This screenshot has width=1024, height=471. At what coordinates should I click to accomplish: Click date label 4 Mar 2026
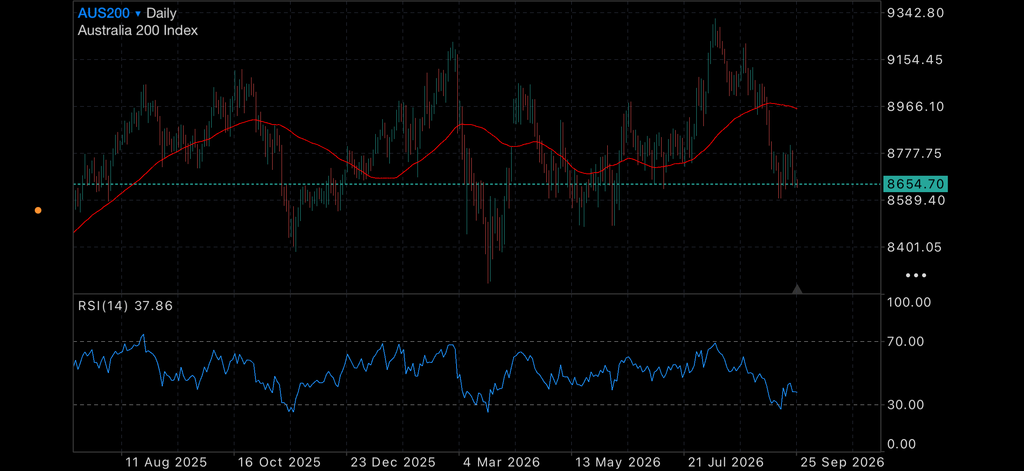(500, 462)
